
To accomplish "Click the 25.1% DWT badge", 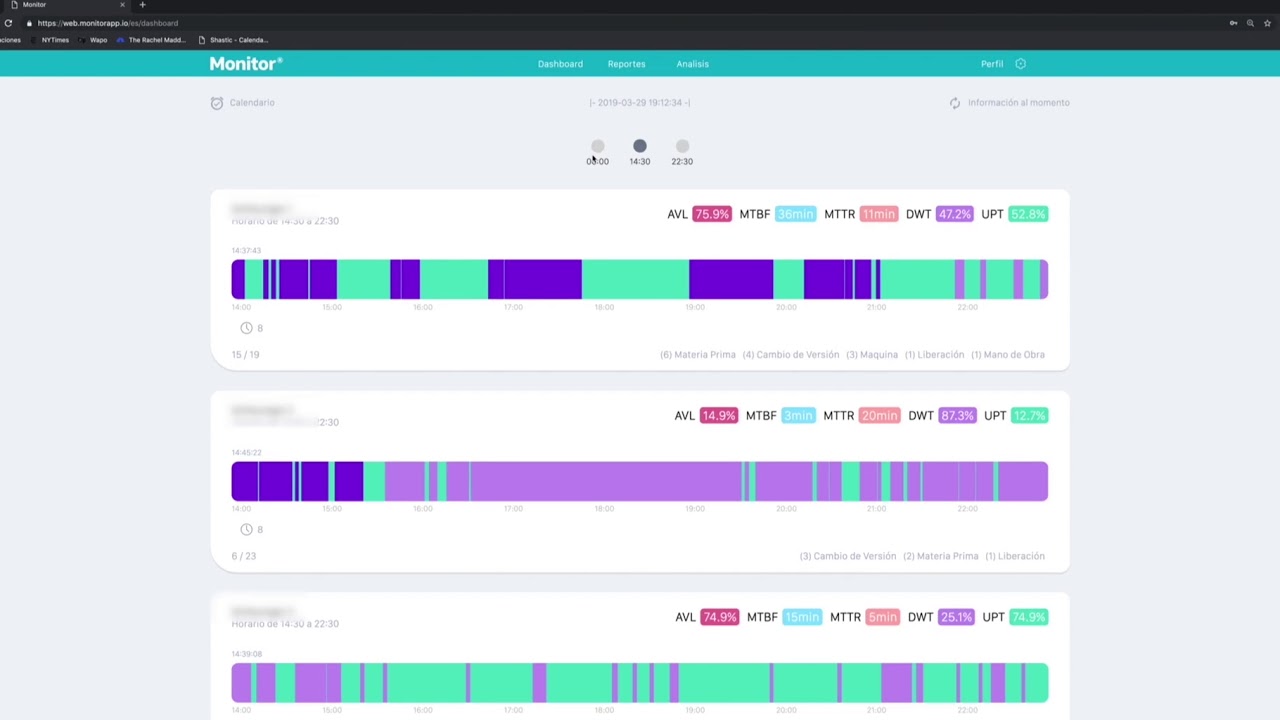I will [x=956, y=617].
